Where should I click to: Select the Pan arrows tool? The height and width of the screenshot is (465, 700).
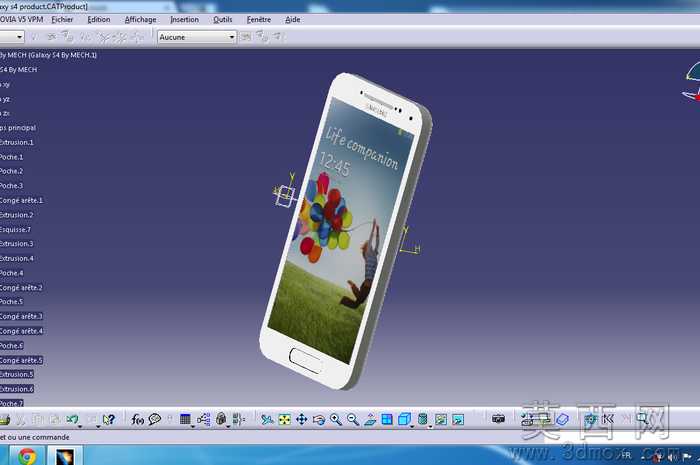pos(302,419)
